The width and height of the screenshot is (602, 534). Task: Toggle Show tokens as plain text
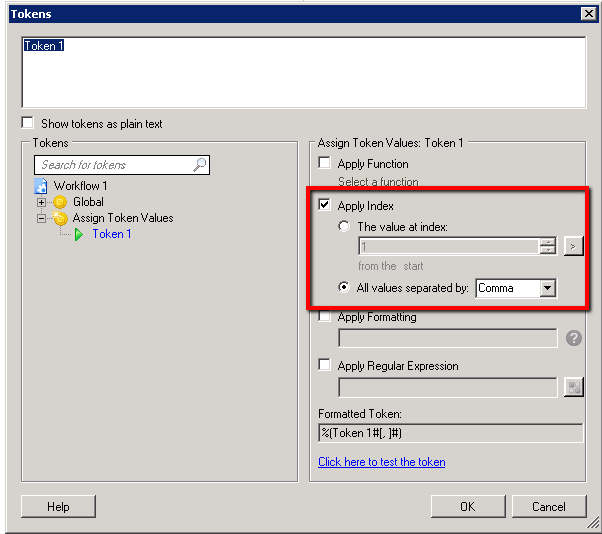[x=28, y=123]
